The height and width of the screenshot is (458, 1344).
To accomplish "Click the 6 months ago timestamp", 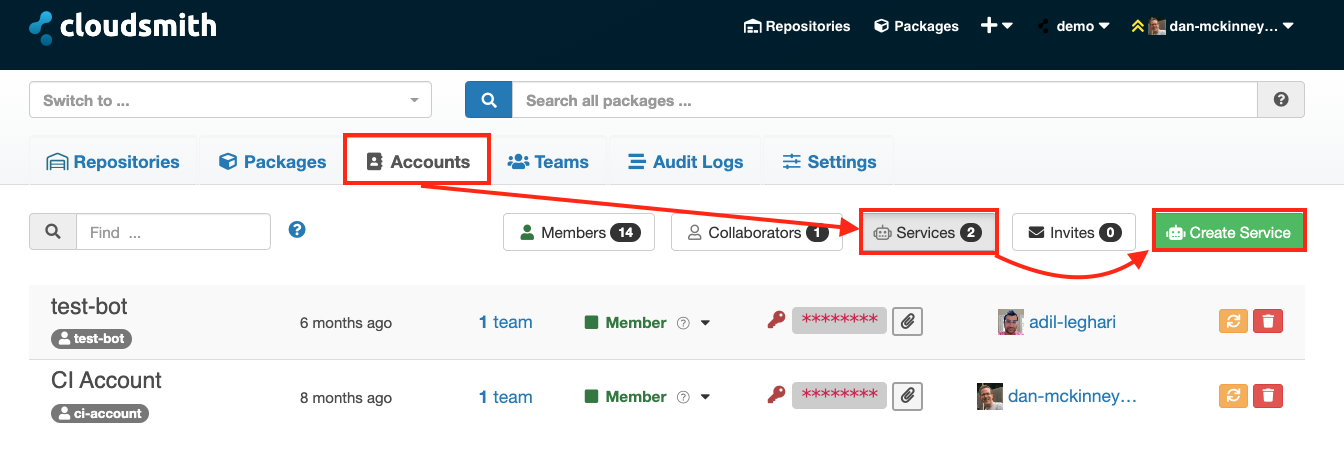I will tap(346, 323).
